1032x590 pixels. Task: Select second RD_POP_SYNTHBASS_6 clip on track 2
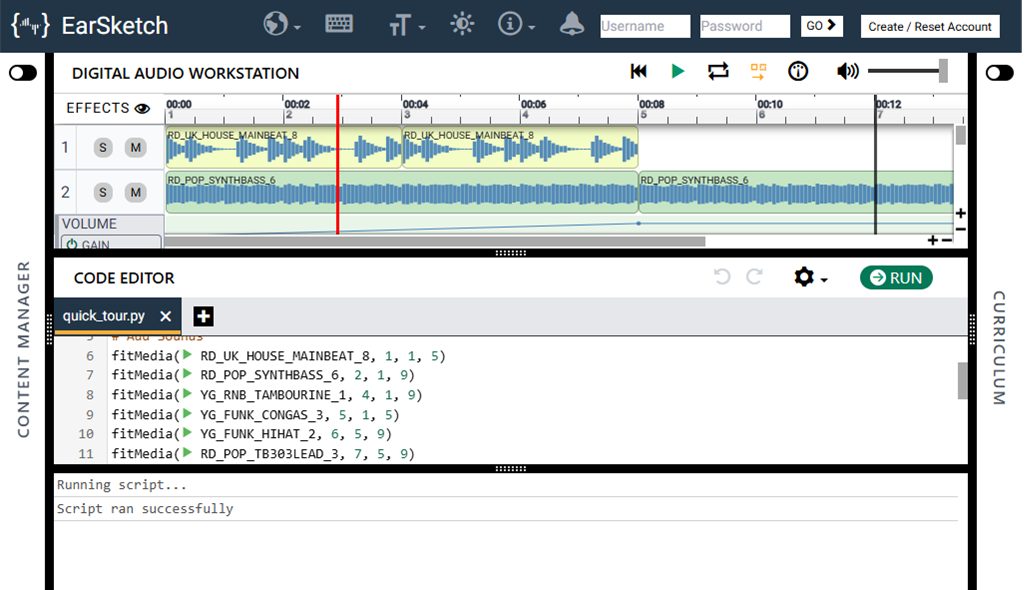pyautogui.click(x=796, y=192)
